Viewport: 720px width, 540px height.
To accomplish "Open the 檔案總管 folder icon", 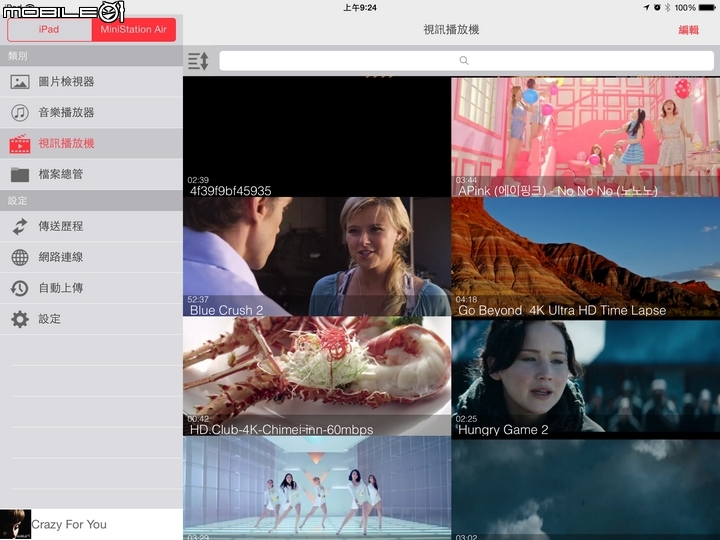I will tap(20, 174).
